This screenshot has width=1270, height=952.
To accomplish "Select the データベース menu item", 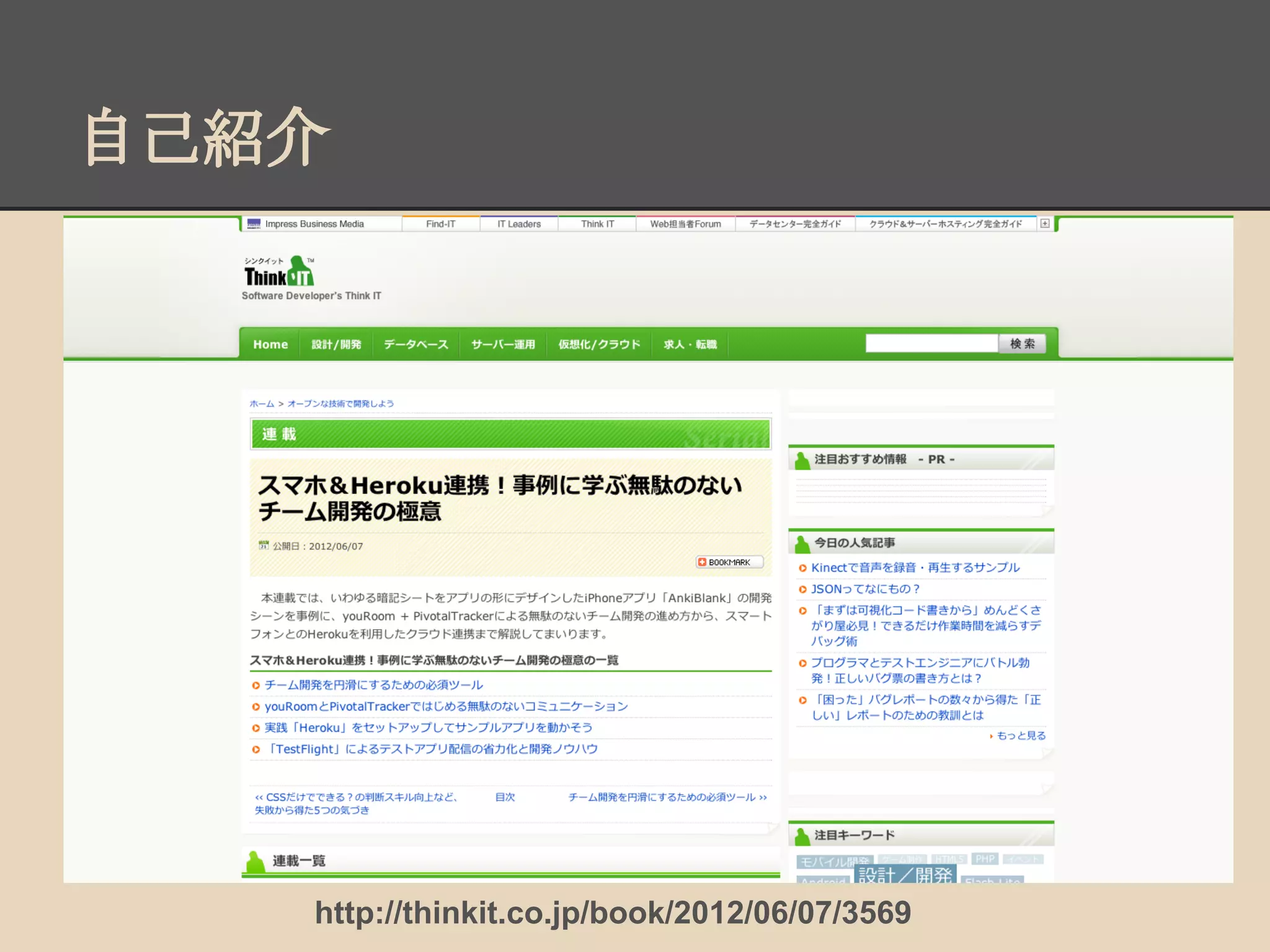I will (415, 345).
